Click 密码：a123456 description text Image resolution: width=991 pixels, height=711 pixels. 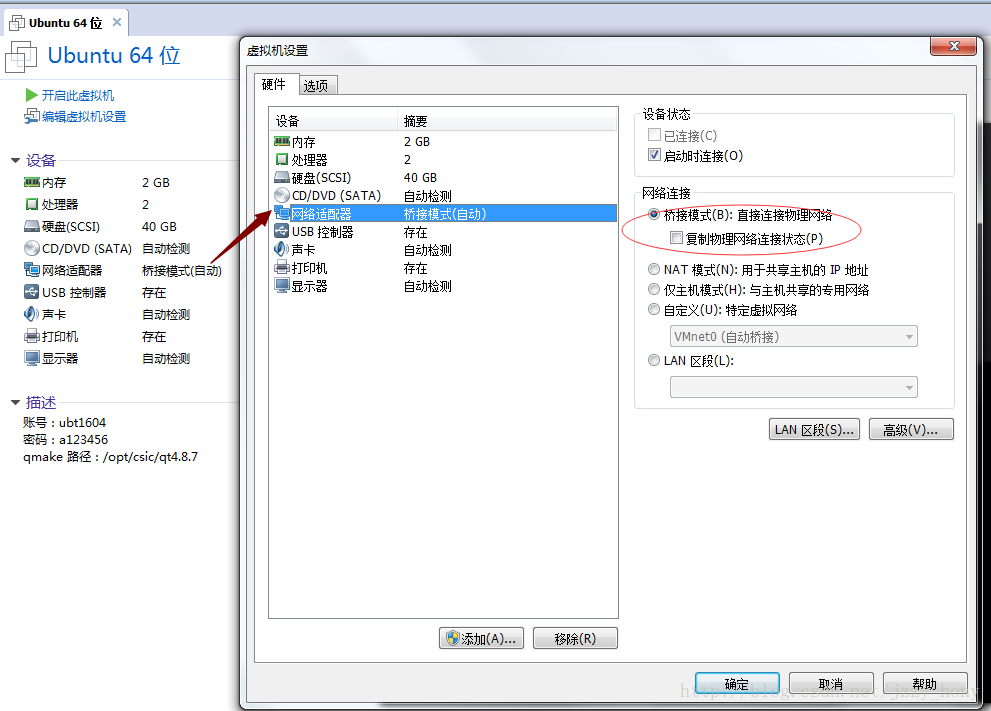pyautogui.click(x=65, y=439)
